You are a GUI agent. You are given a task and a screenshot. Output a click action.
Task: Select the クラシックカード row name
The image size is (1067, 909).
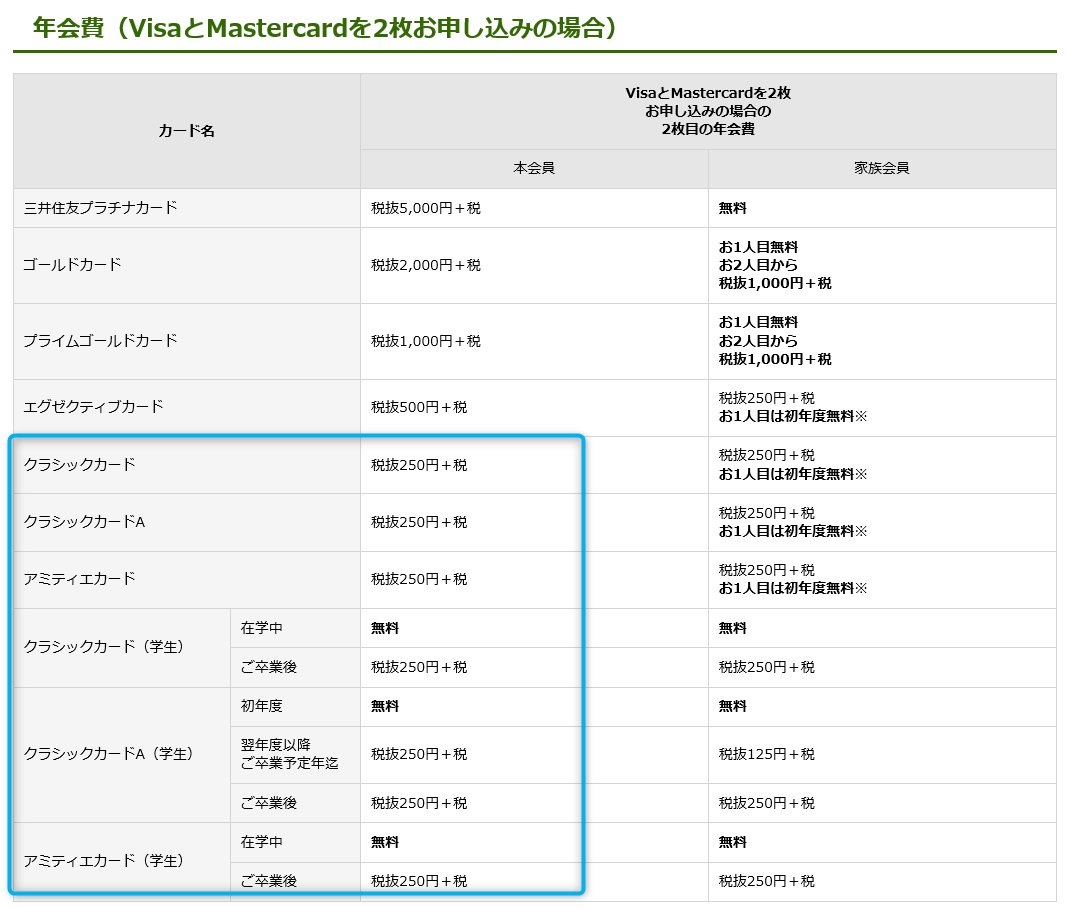(79, 465)
